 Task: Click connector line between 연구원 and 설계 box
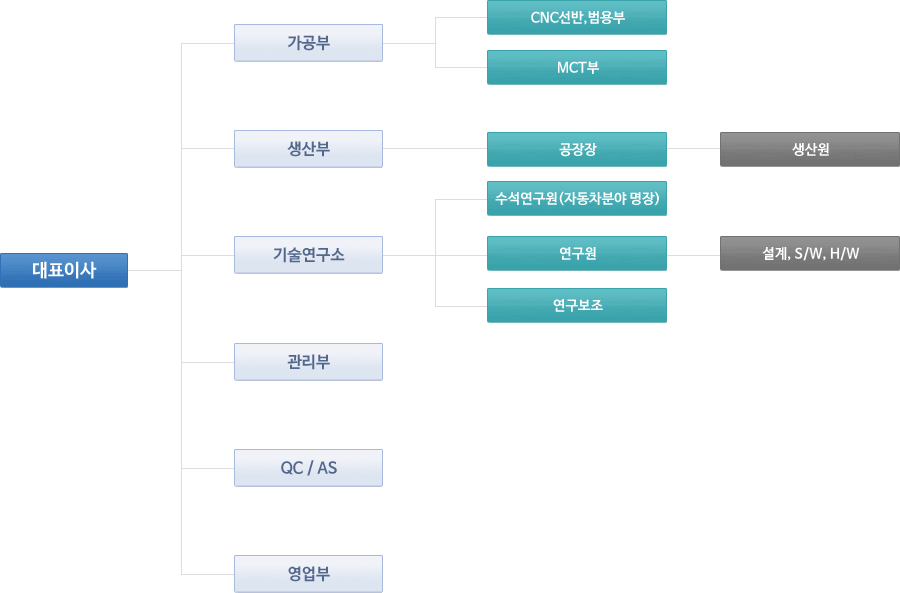(x=693, y=255)
